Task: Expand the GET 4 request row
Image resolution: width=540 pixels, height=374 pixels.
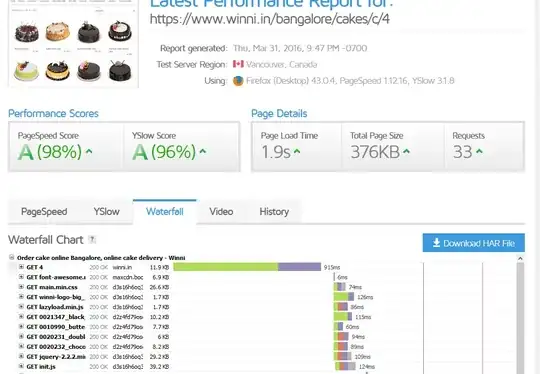Action: click(x=21, y=267)
